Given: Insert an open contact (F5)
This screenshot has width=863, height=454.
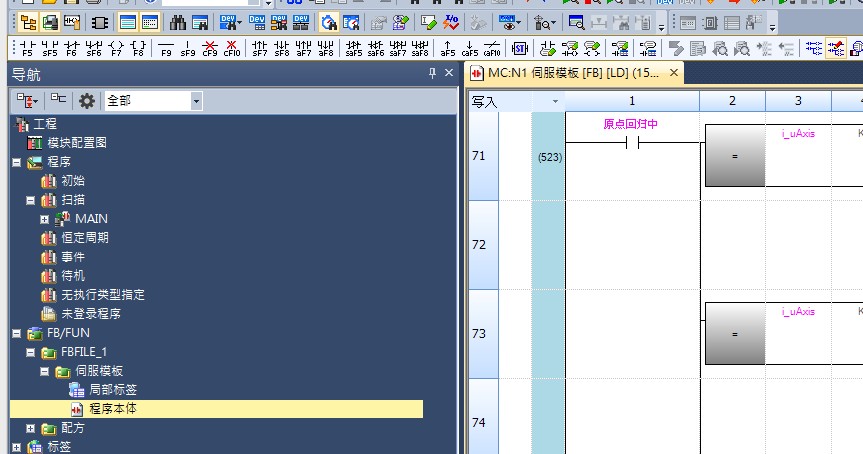Looking at the screenshot, I should click(x=25, y=48).
